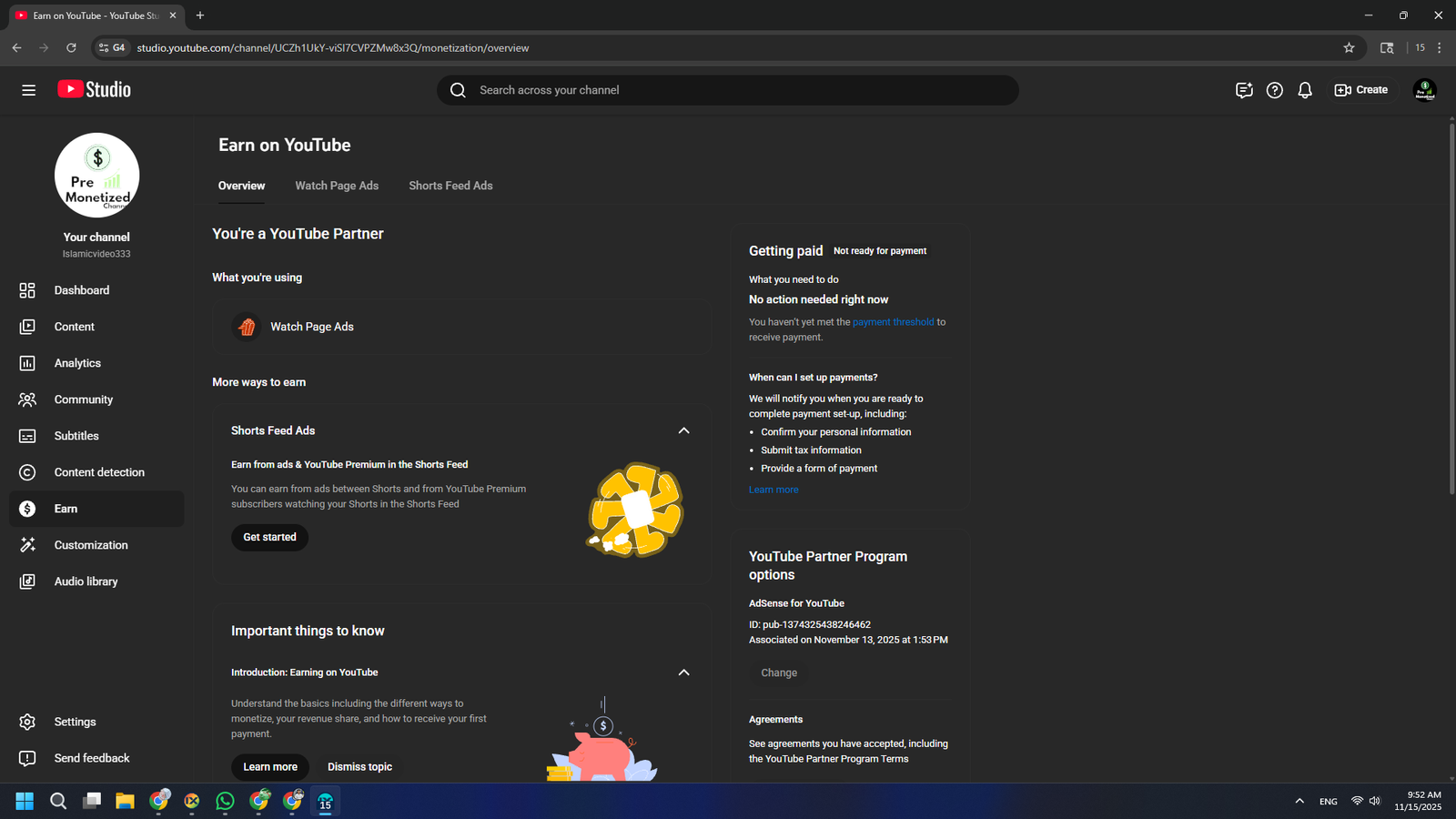This screenshot has width=1456, height=819.
Task: Open Windows taskbar Search
Action: click(x=58, y=801)
